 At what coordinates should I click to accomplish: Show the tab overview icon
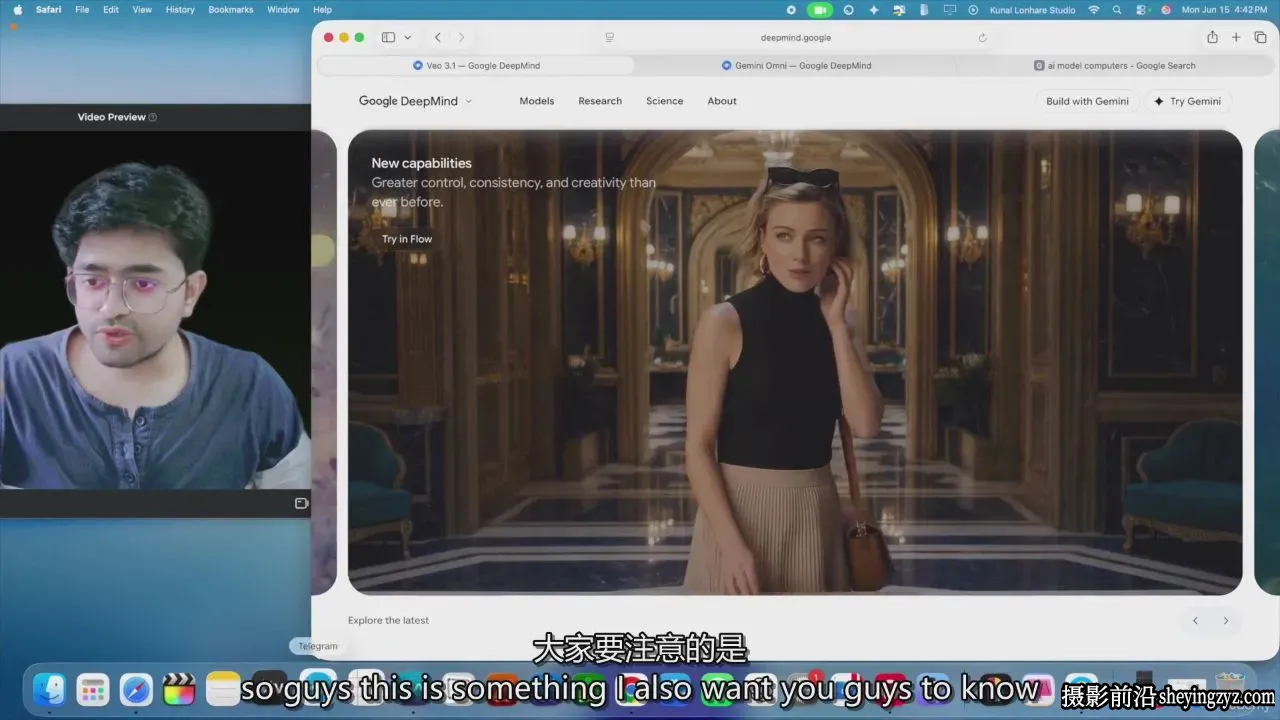(x=1260, y=38)
